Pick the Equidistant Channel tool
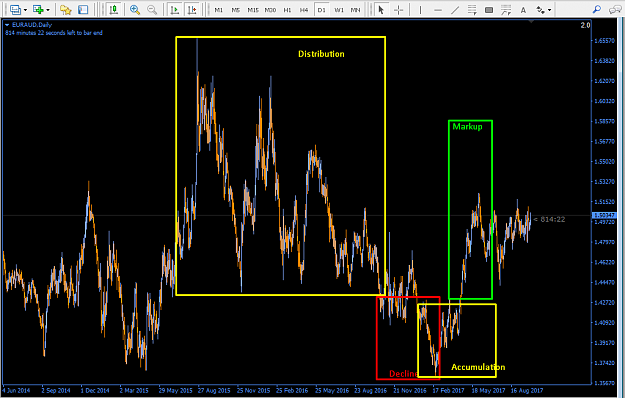This screenshot has height=398, width=625. (x=472, y=10)
